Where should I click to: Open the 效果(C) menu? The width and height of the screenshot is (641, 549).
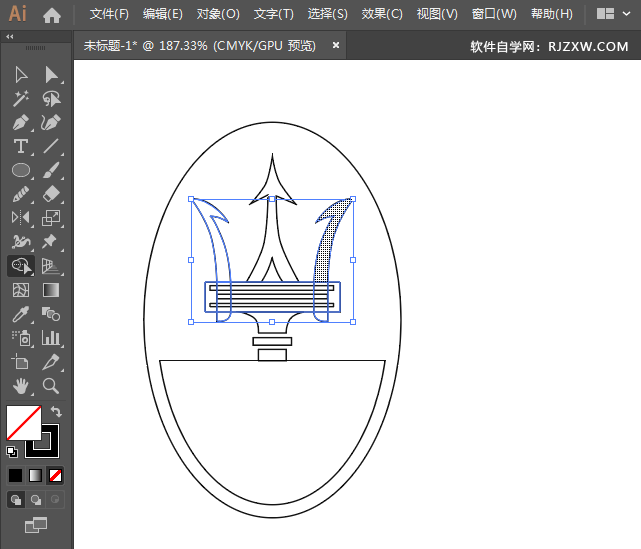pyautogui.click(x=382, y=14)
